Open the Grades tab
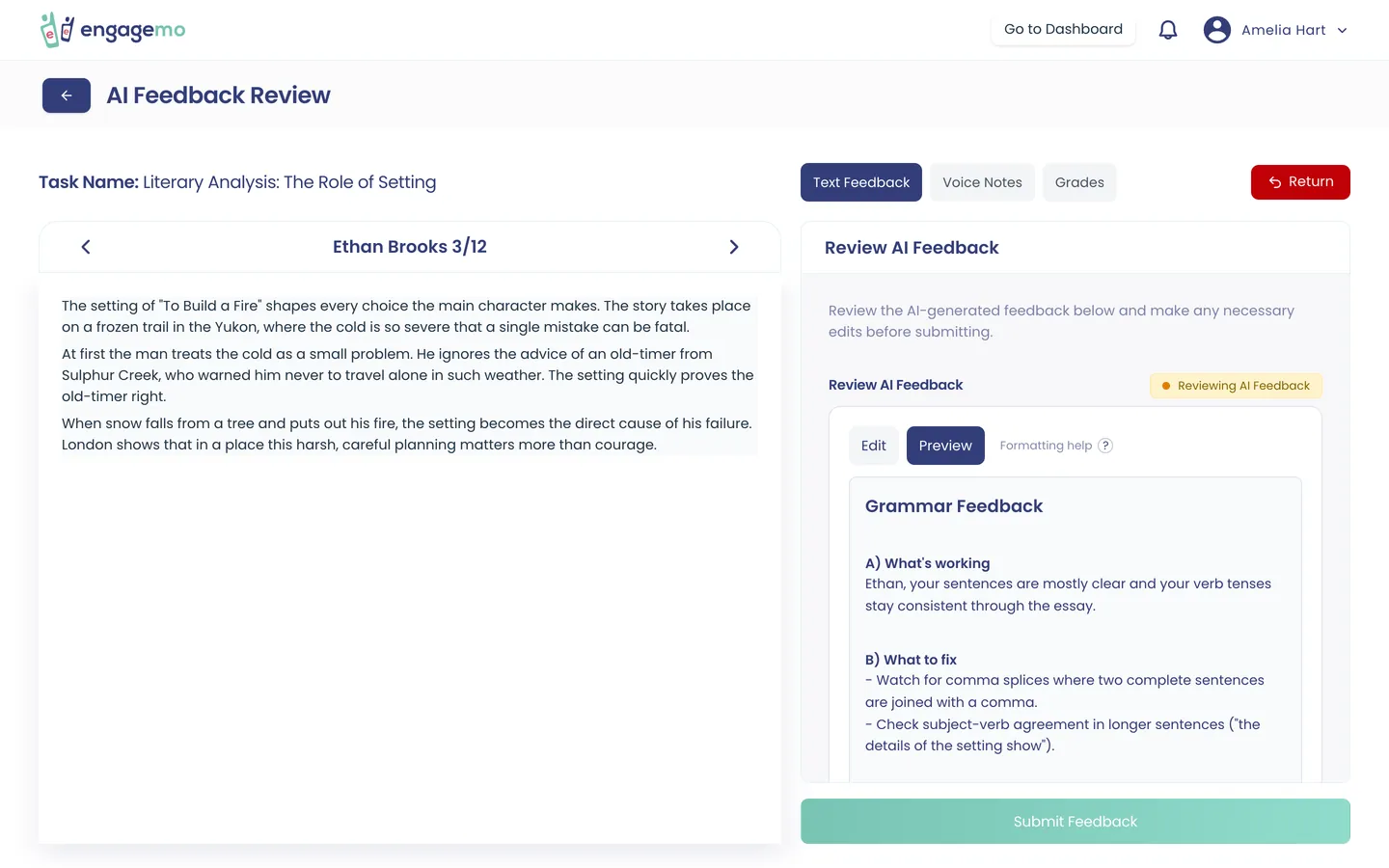 point(1079,182)
